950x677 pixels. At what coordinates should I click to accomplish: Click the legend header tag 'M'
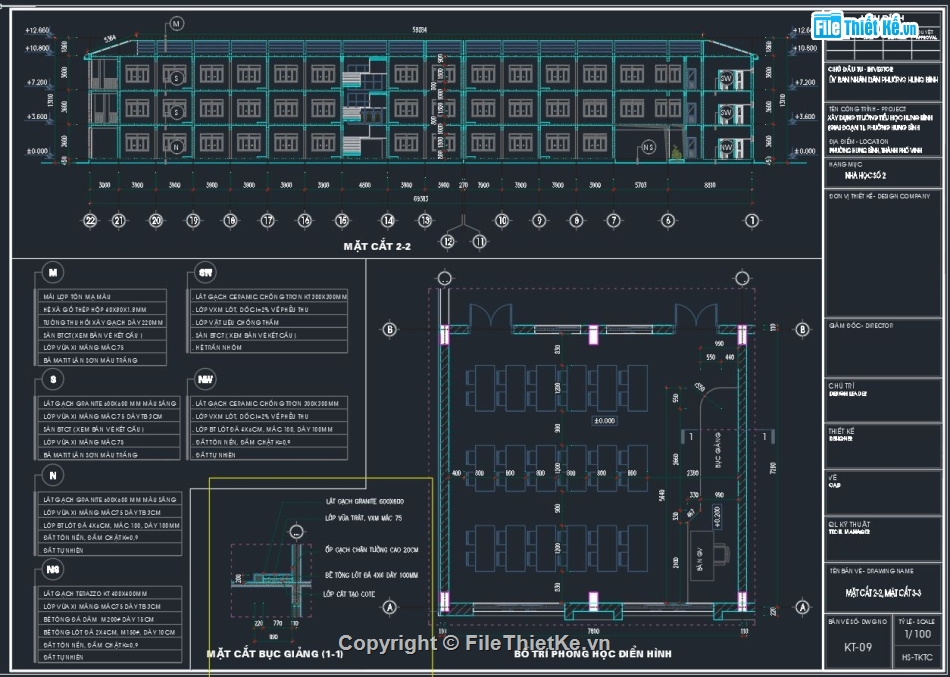point(53,273)
